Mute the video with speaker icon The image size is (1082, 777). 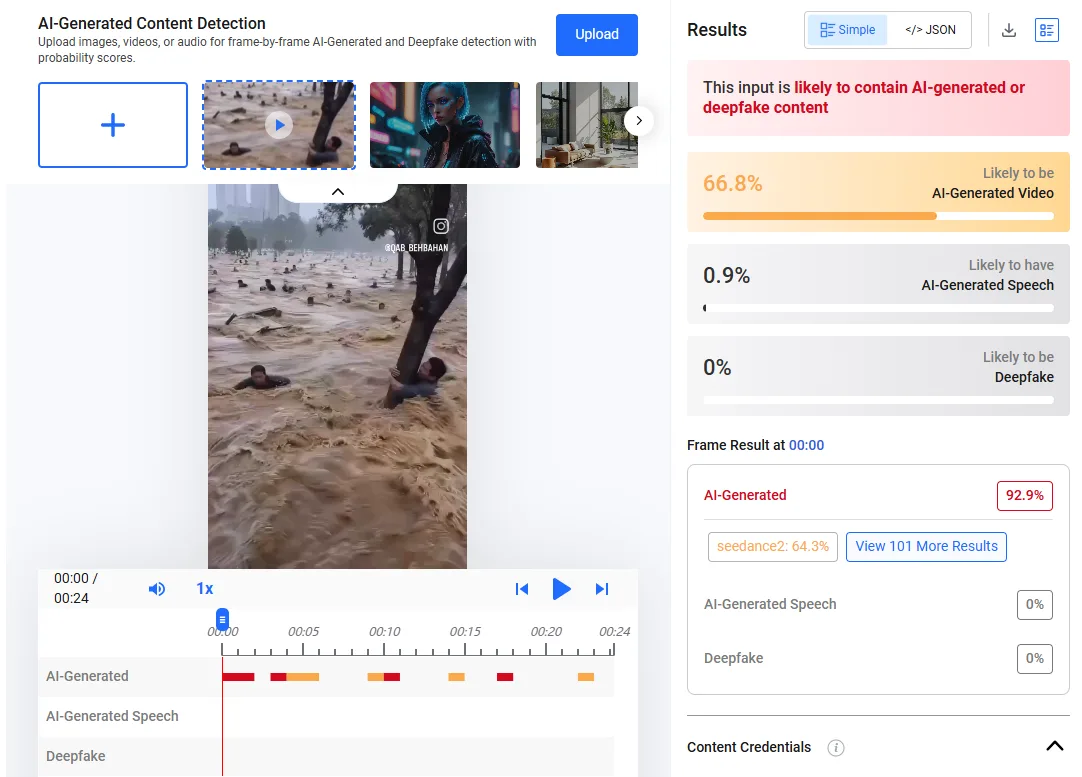pos(157,589)
